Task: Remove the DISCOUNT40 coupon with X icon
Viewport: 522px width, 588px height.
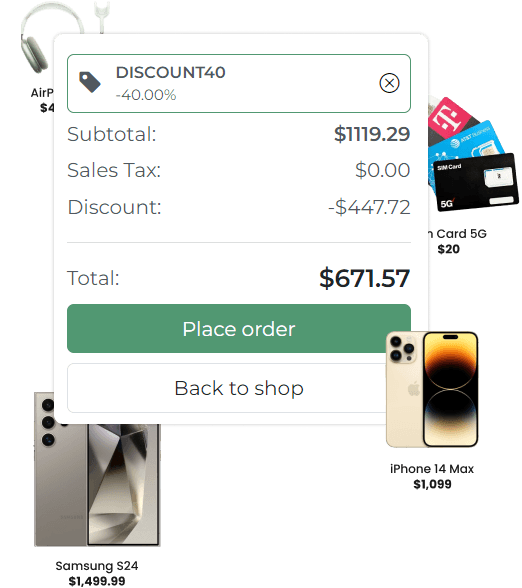Action: pos(389,83)
